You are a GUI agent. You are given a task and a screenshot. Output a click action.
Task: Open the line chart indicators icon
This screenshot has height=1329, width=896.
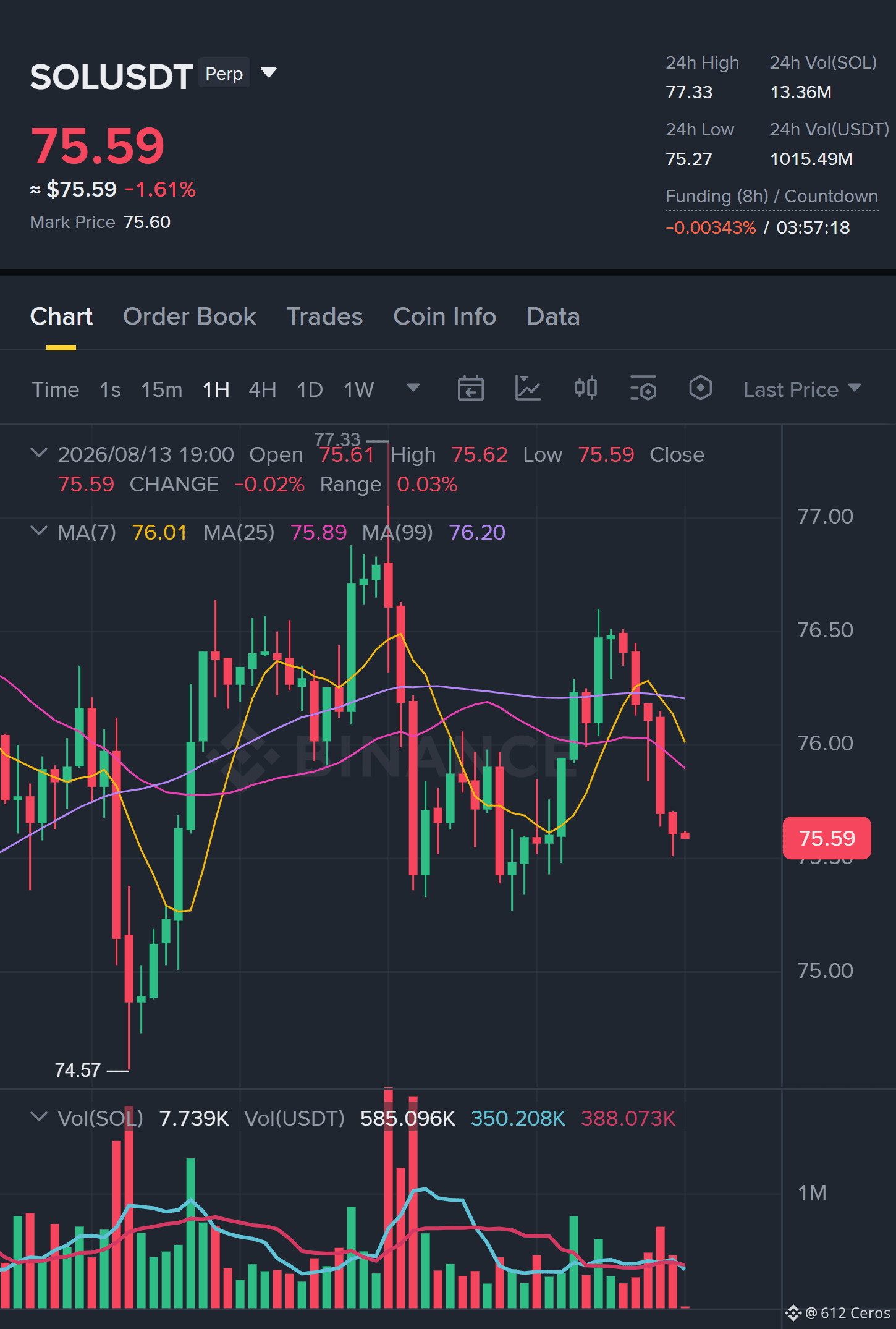[528, 389]
